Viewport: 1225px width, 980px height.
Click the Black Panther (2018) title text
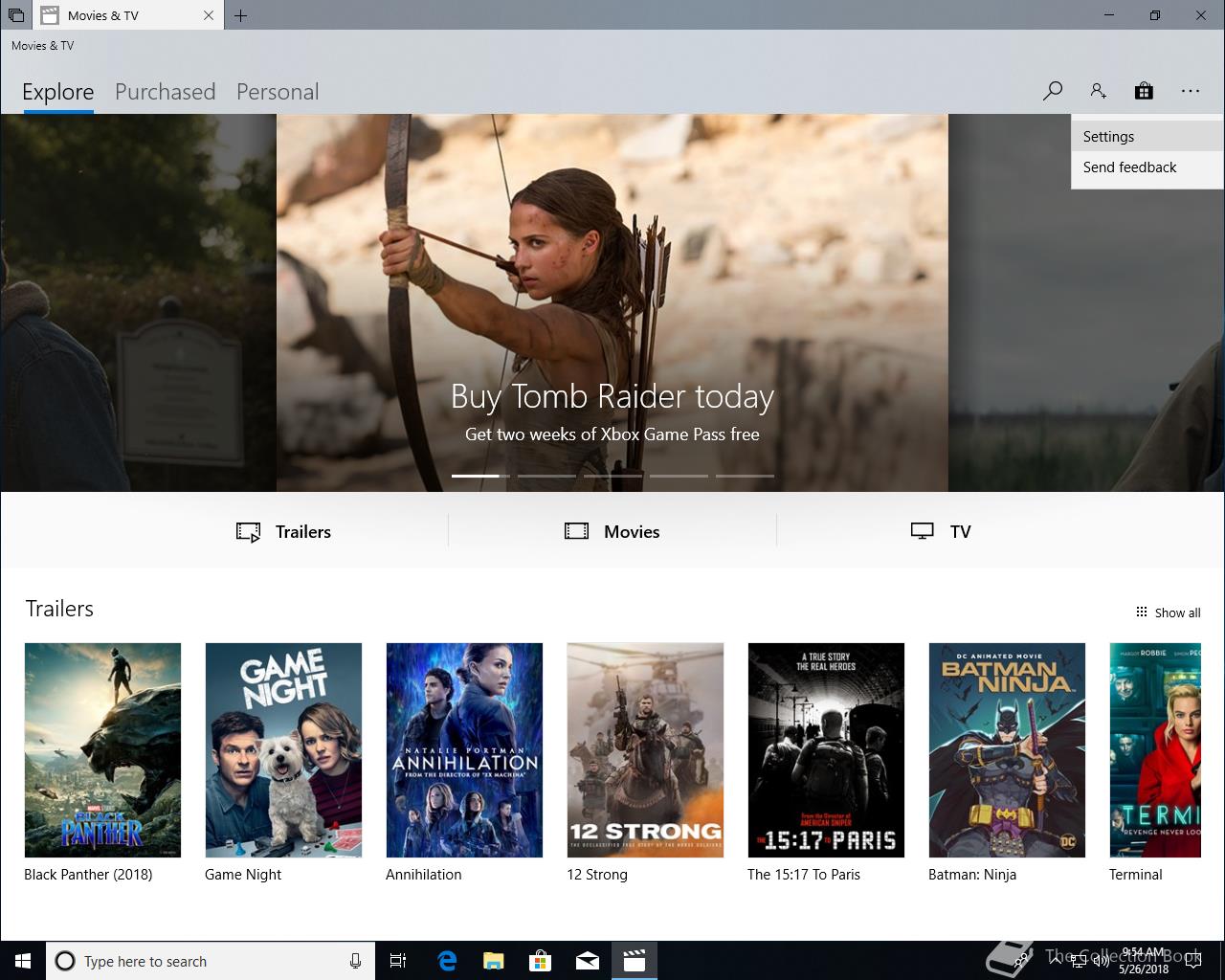(88, 875)
